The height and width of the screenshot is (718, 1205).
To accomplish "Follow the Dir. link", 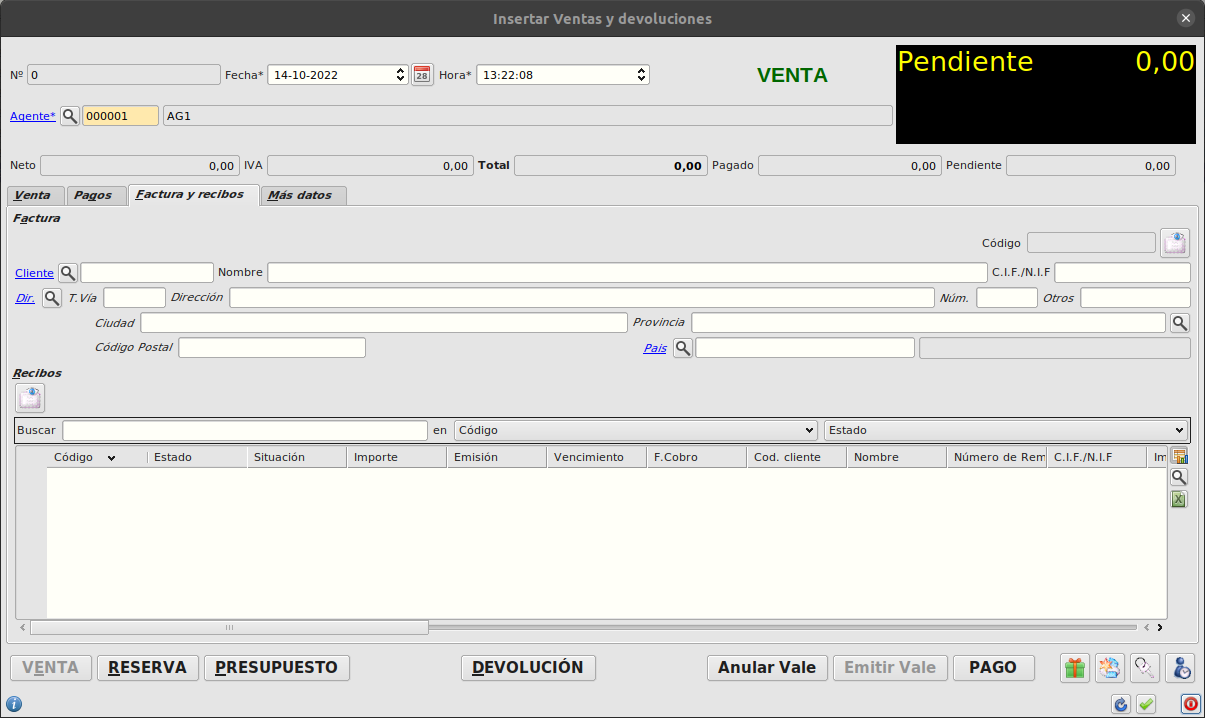I will click(x=25, y=298).
